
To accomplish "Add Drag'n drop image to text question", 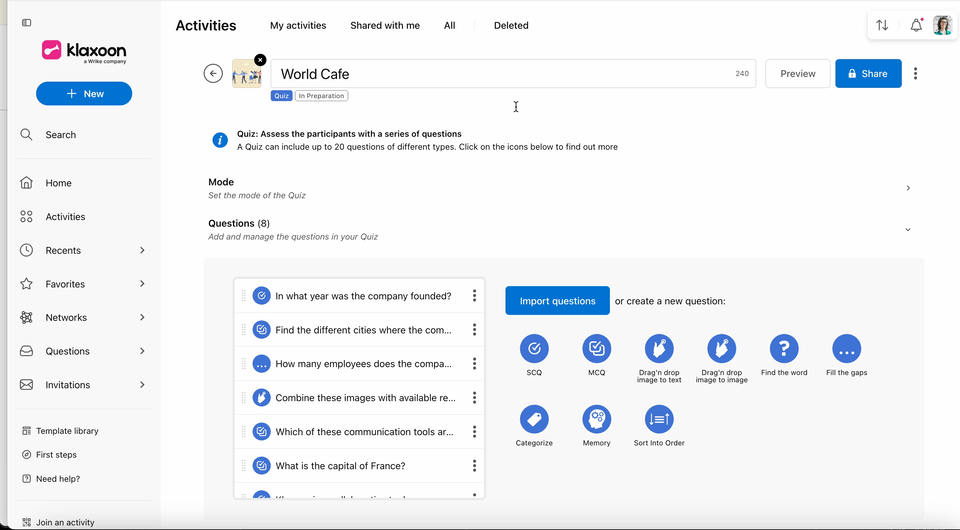I will 659,349.
